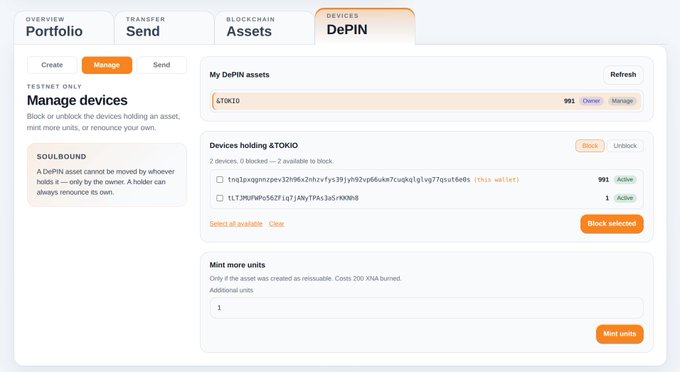The height and width of the screenshot is (372, 680).
Task: Check the box for the tnq1pxqgnnz wallet device
Action: click(219, 179)
